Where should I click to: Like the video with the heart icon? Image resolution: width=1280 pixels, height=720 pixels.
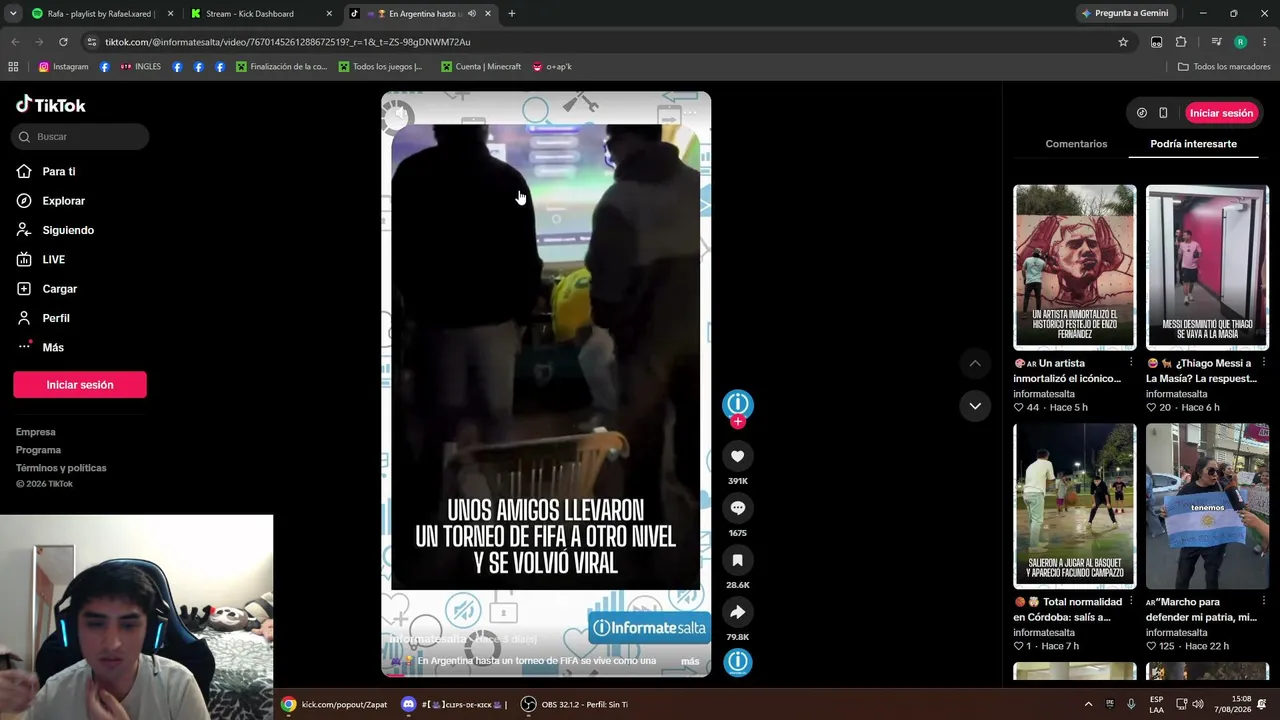(738, 456)
